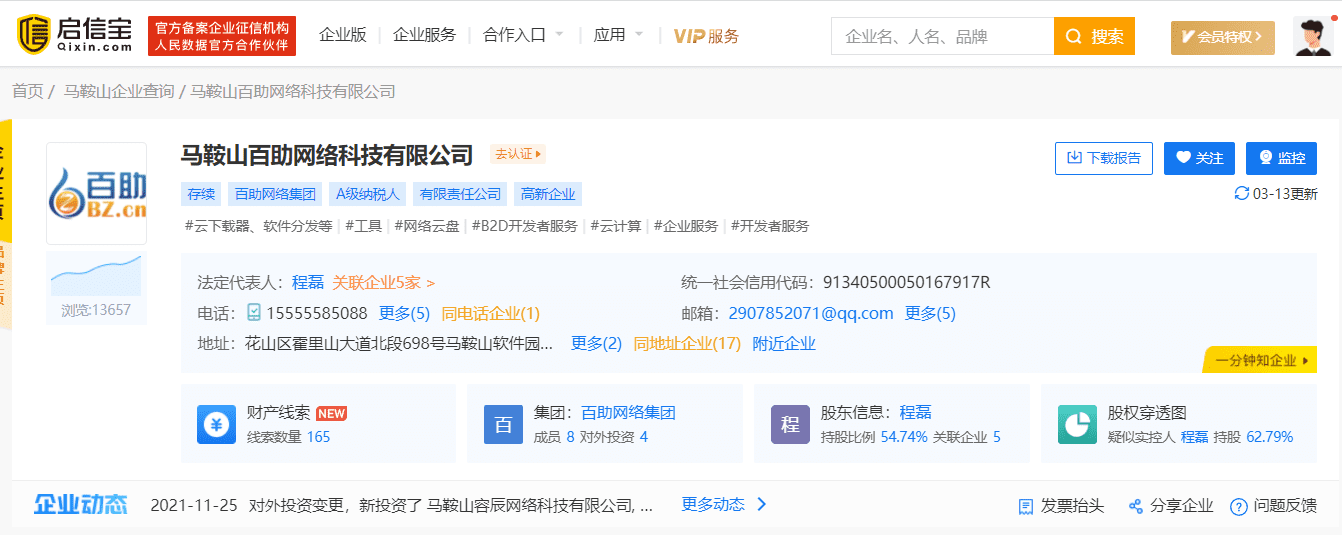This screenshot has height=535, width=1342.
Task: Select the A级纳税人 tag
Action: [x=367, y=194]
